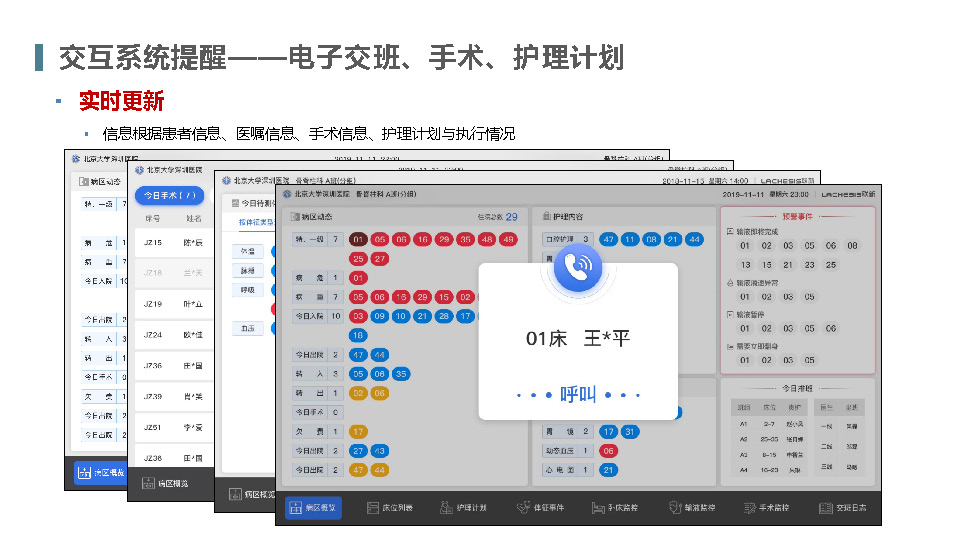Select bed 01 in the 病危 row
Viewport: 960px width, 540px height.
pyautogui.click(x=358, y=278)
